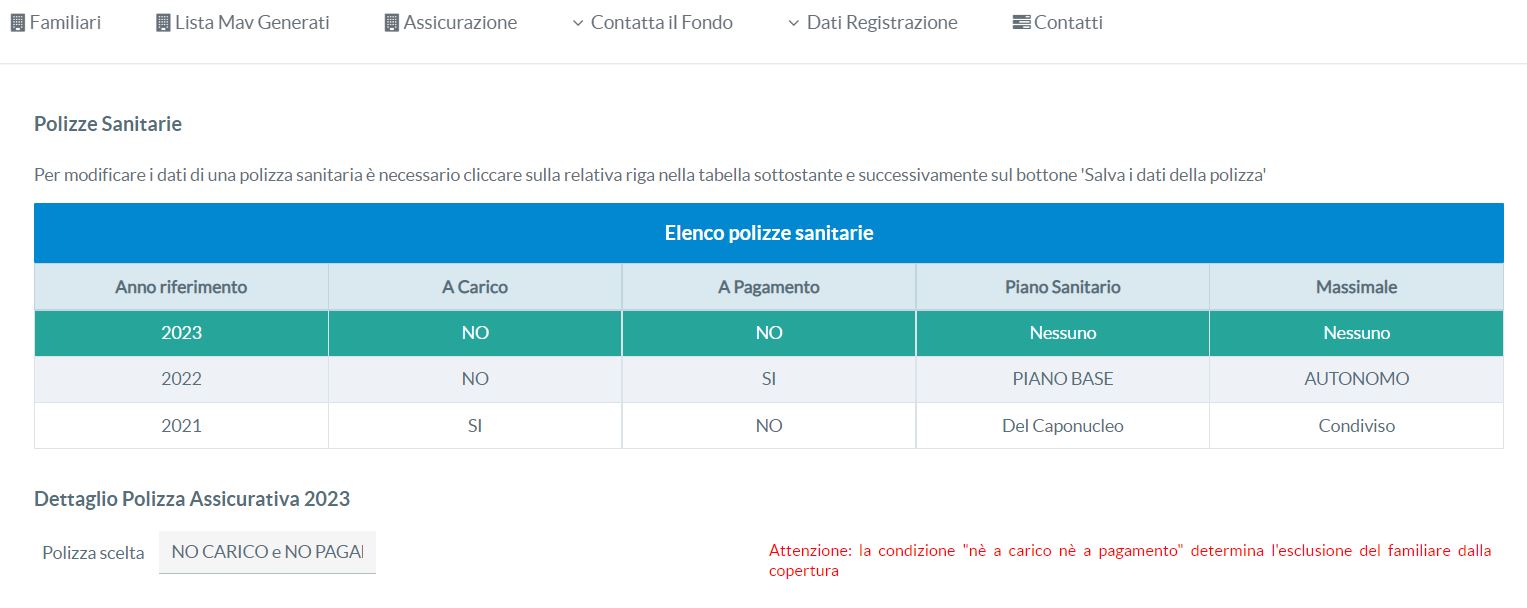
Task: Click the Massimale column header
Action: pos(1356,287)
